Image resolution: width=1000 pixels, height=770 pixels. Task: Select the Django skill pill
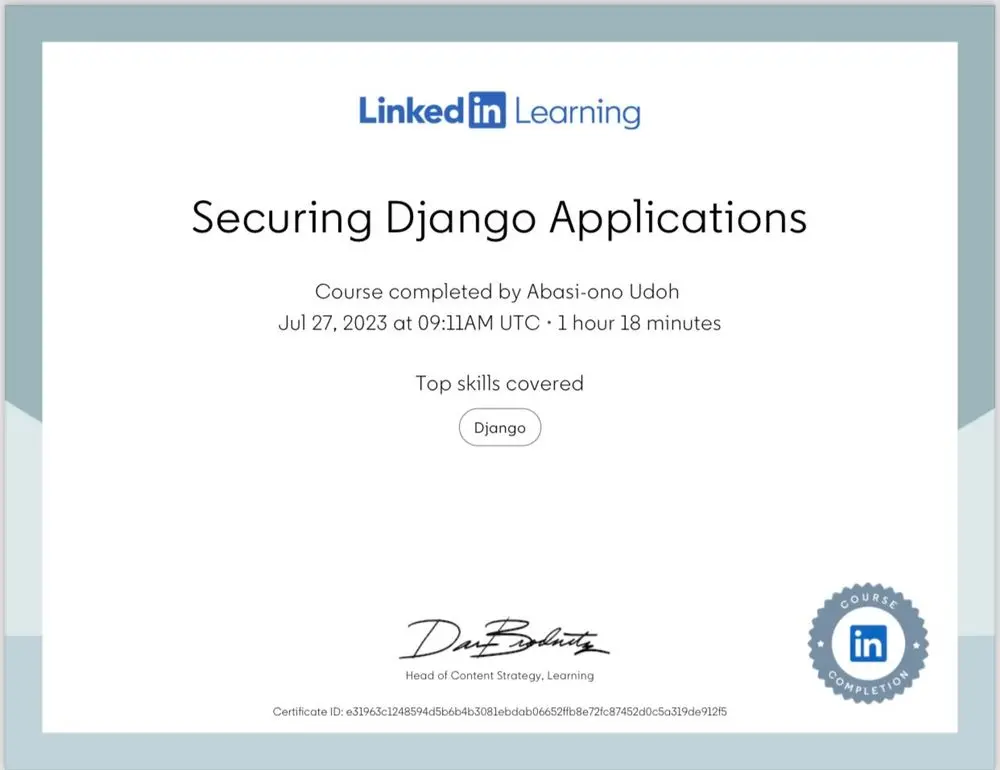[499, 427]
